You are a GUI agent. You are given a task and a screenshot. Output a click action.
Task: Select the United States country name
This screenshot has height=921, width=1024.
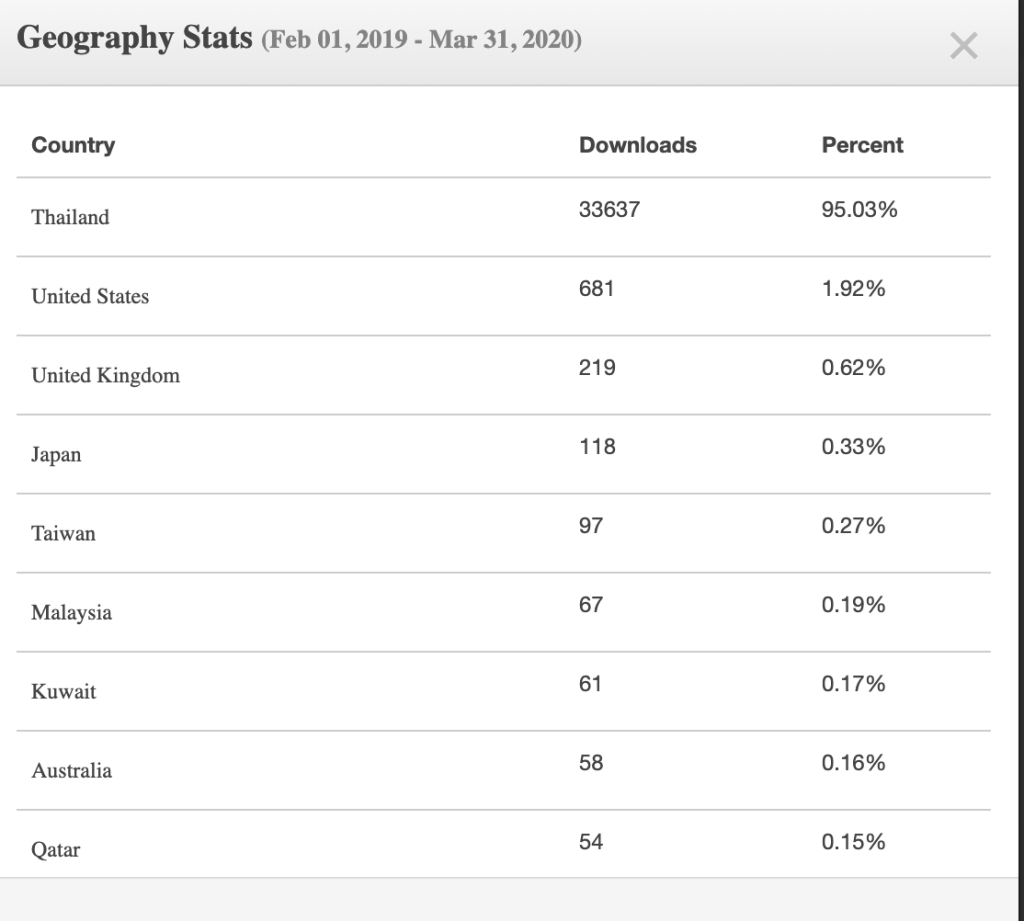click(90, 296)
